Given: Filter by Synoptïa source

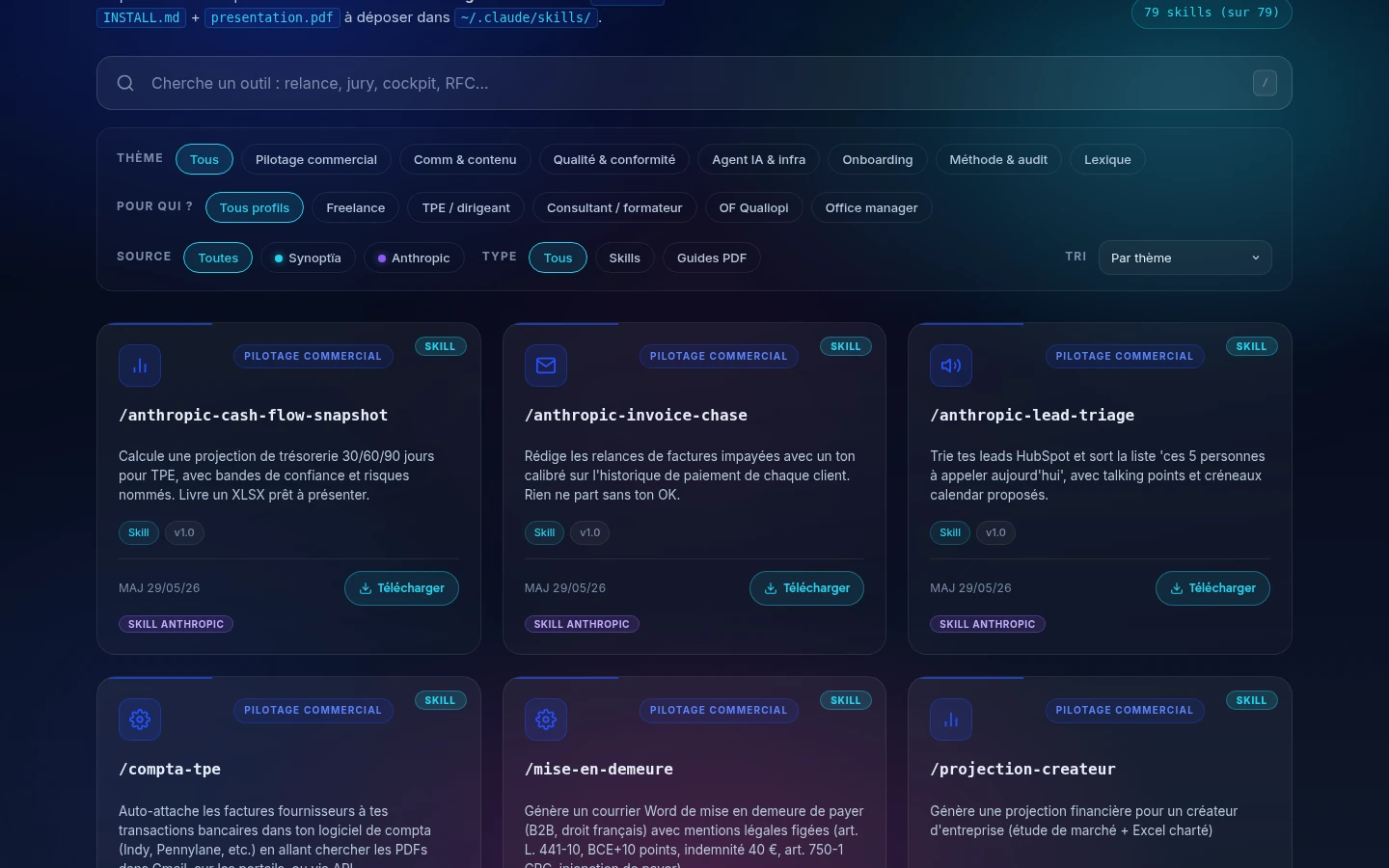Looking at the screenshot, I should point(308,258).
